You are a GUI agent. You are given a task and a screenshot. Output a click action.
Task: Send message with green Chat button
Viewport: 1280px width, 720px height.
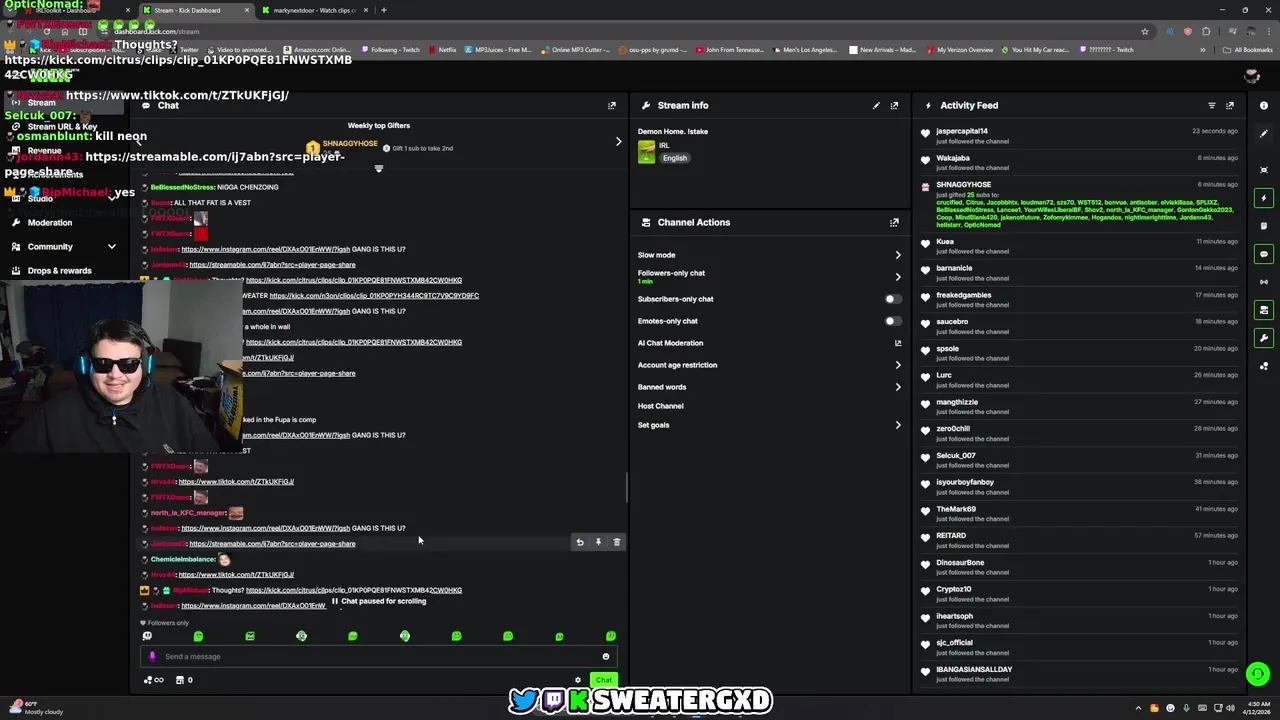tap(603, 680)
